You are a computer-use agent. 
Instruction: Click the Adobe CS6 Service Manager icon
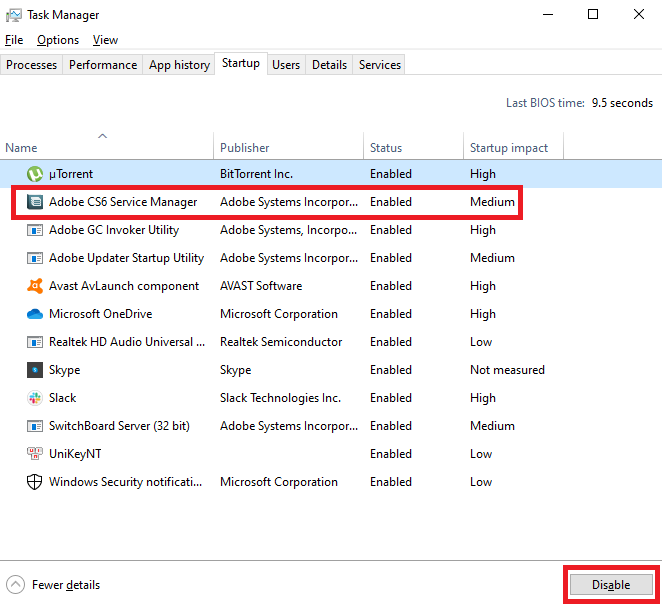pos(35,202)
